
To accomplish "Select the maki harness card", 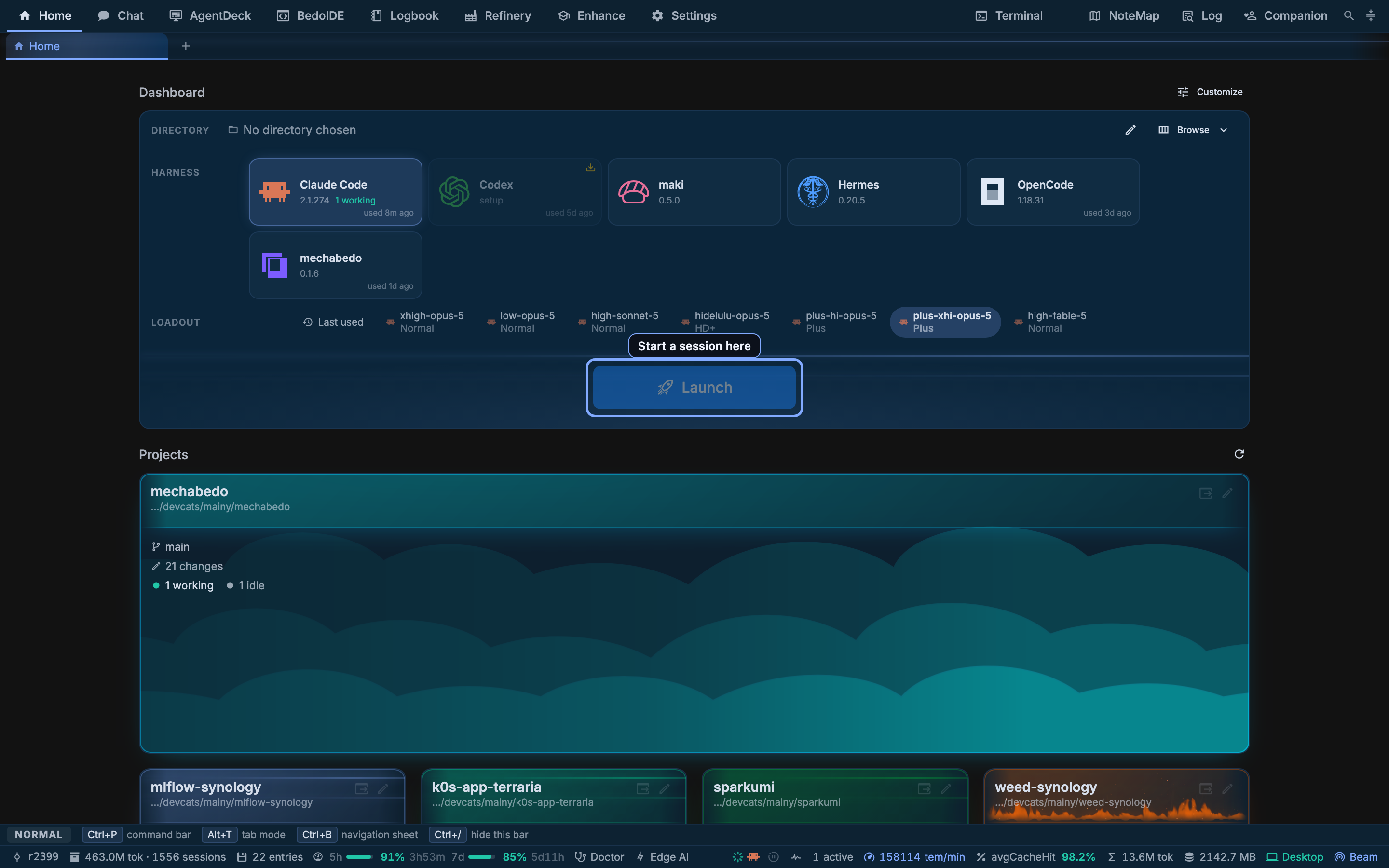I will pos(694,192).
